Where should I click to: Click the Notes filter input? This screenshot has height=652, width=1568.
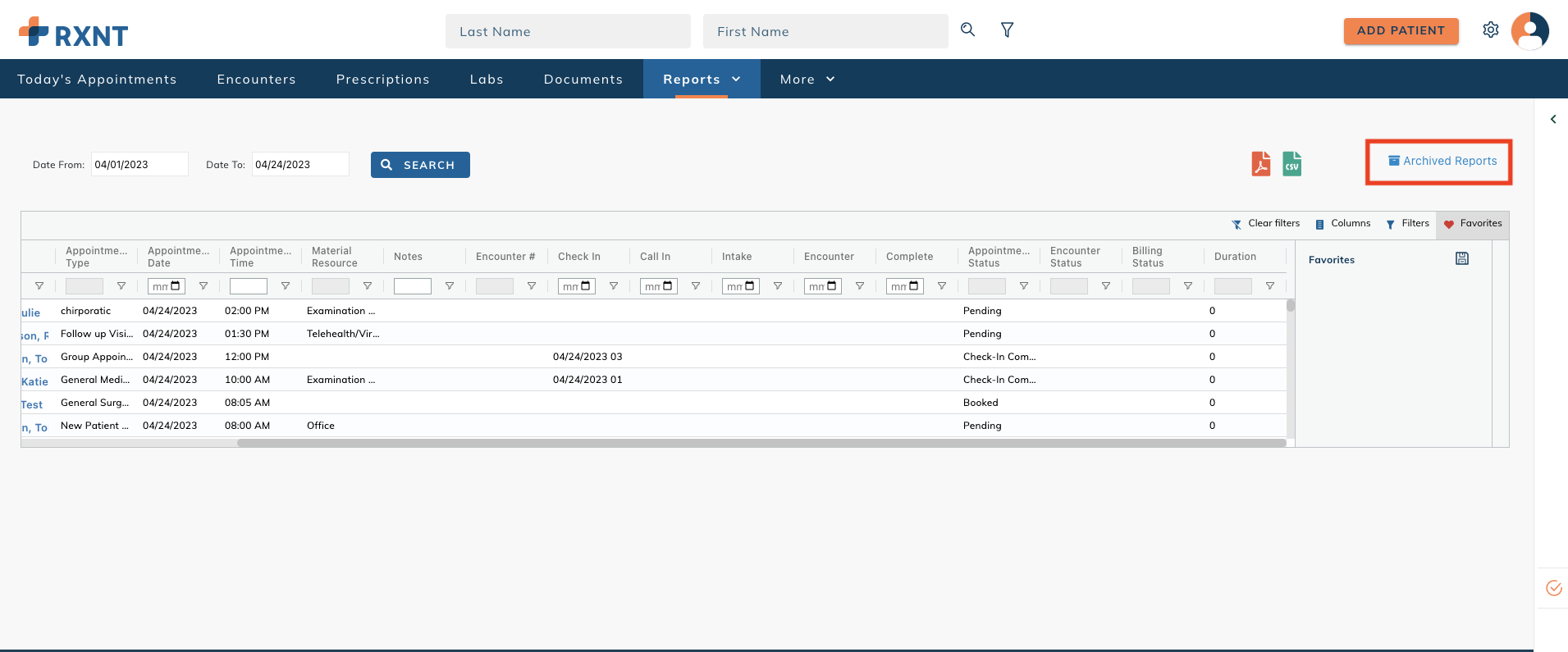point(413,286)
